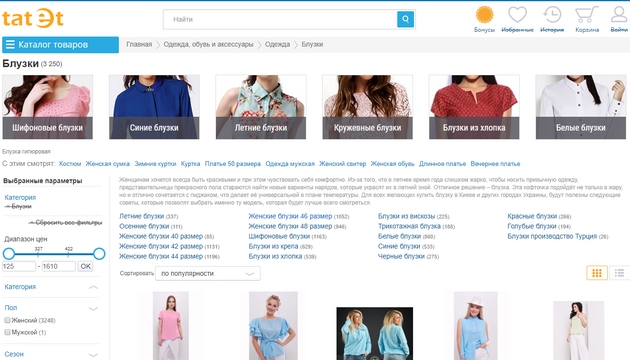Tick the Женский gender checkbox

click(x=7, y=320)
